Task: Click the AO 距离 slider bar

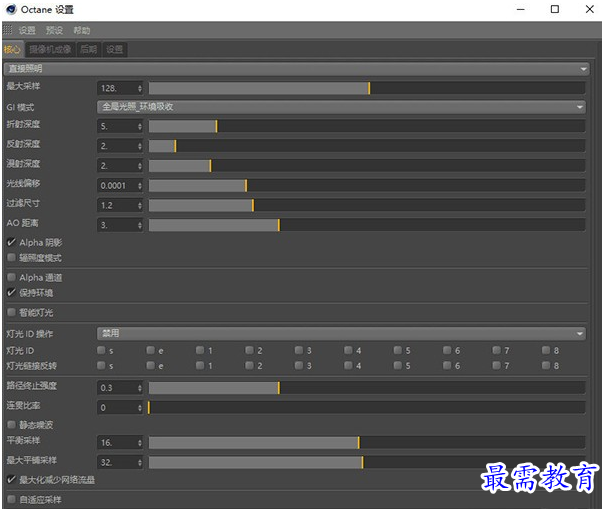Action: pyautogui.click(x=367, y=225)
